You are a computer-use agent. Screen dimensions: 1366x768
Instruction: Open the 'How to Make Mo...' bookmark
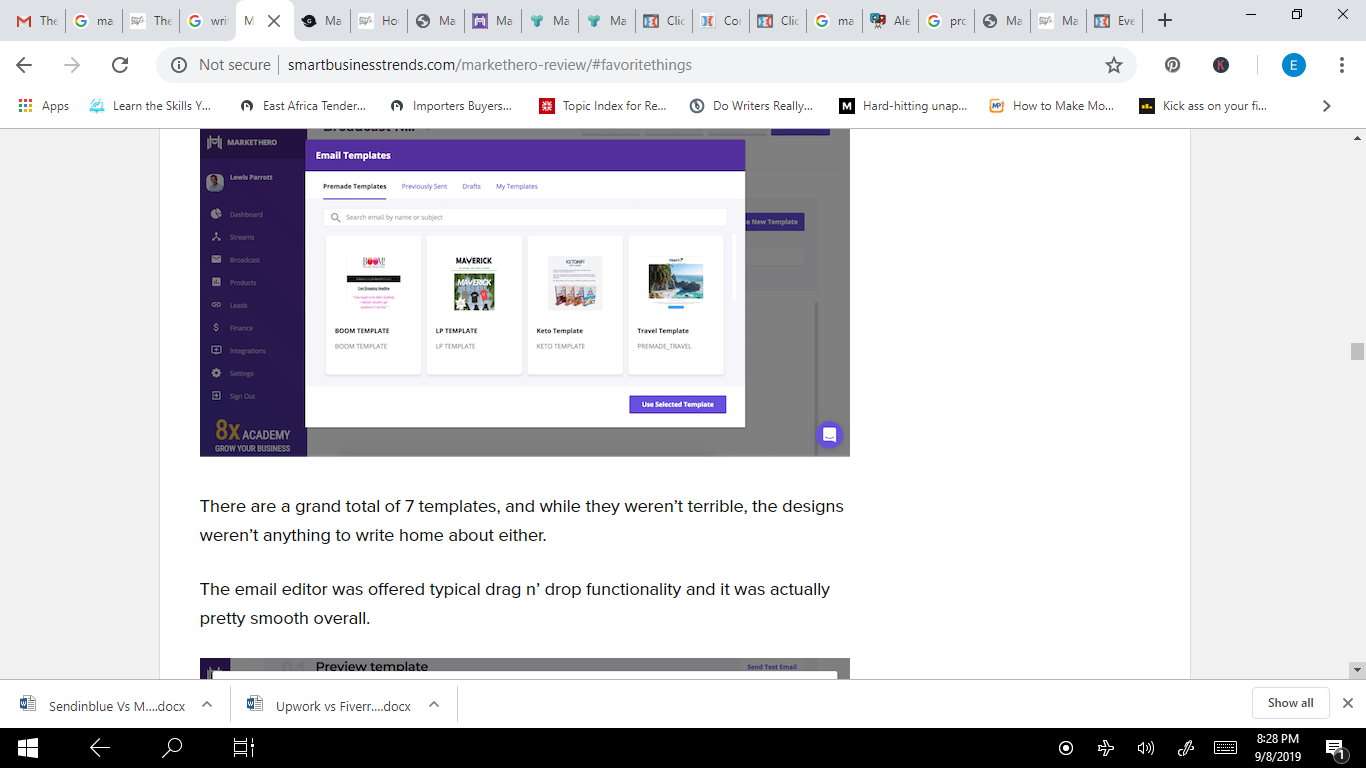tap(1051, 106)
